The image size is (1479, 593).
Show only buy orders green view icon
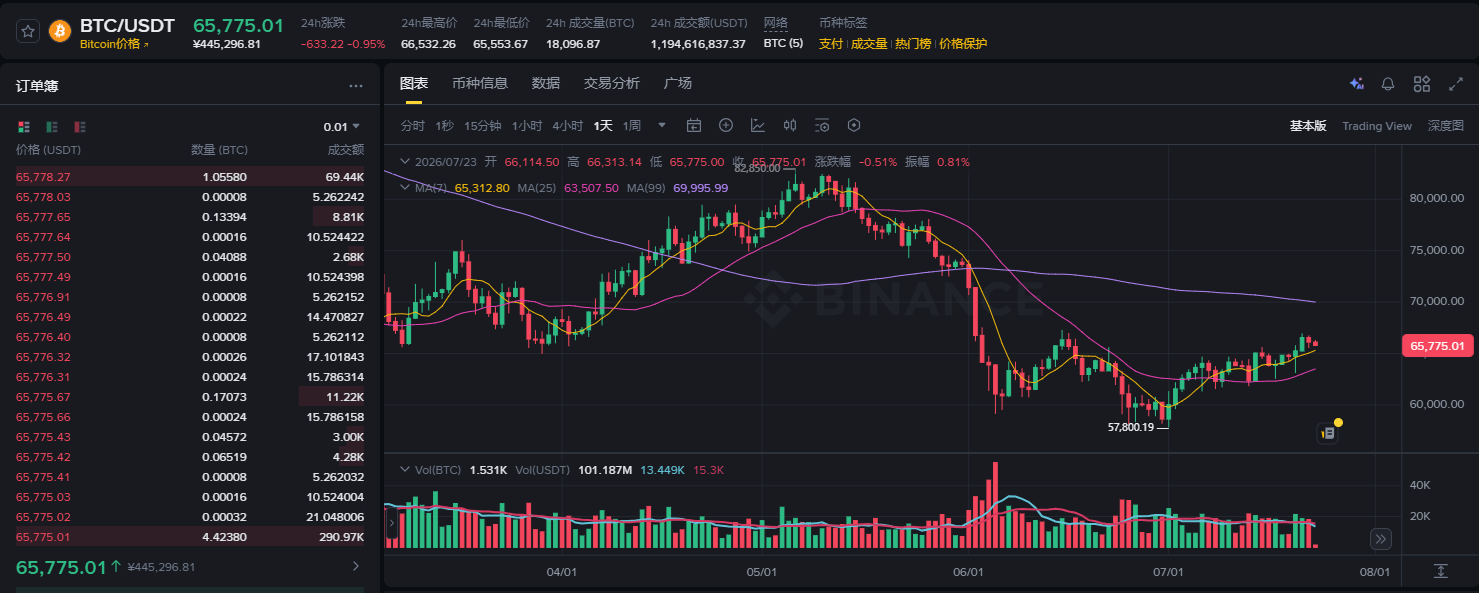point(52,127)
